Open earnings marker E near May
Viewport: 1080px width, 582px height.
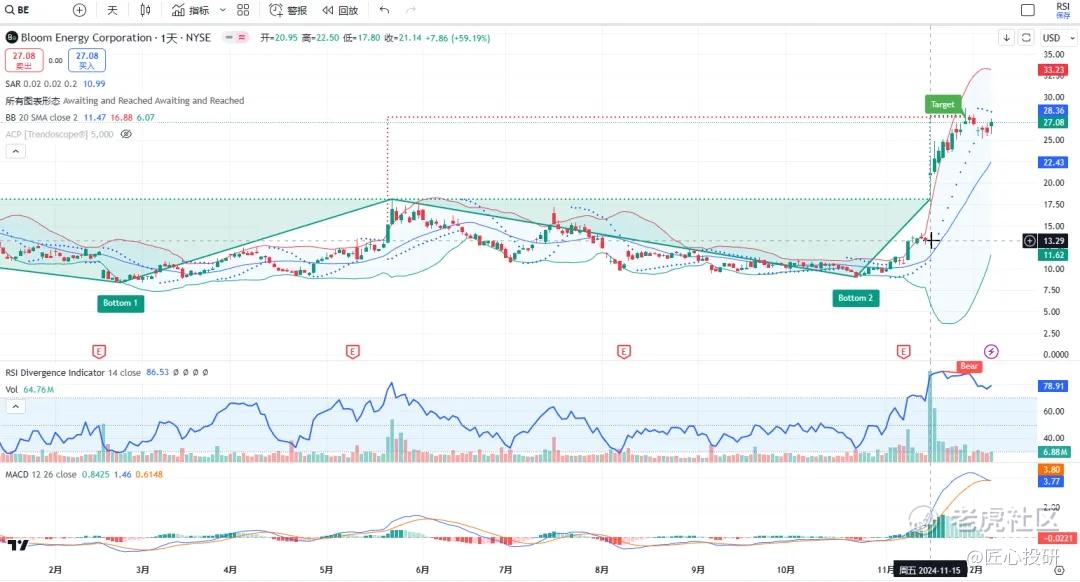click(353, 352)
